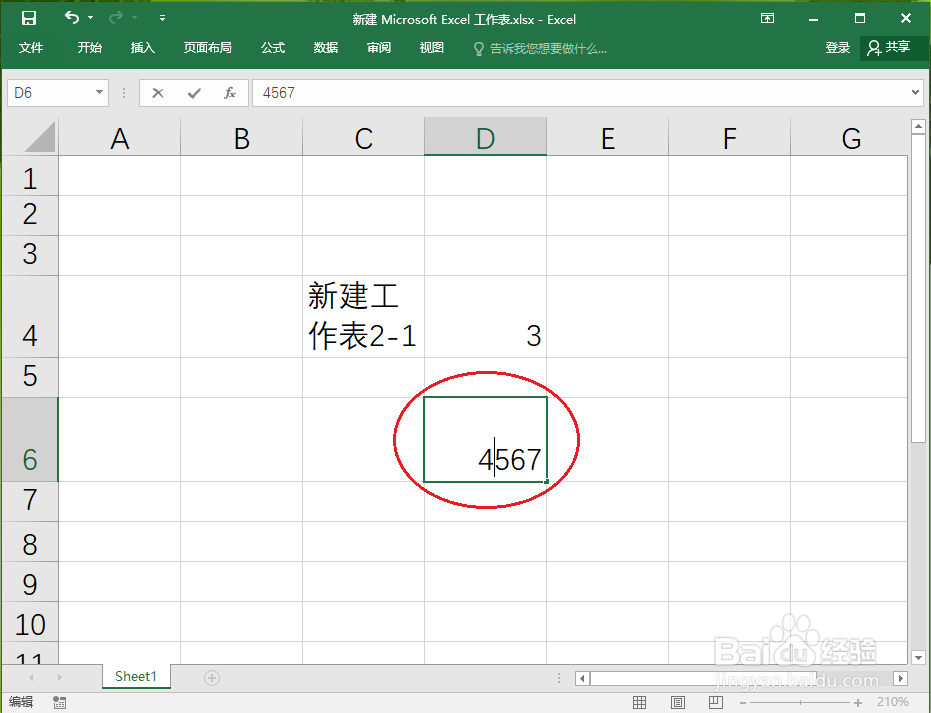This screenshot has height=713, width=931.
Task: Increase zoom using the zoom slider plus
Action: [858, 702]
